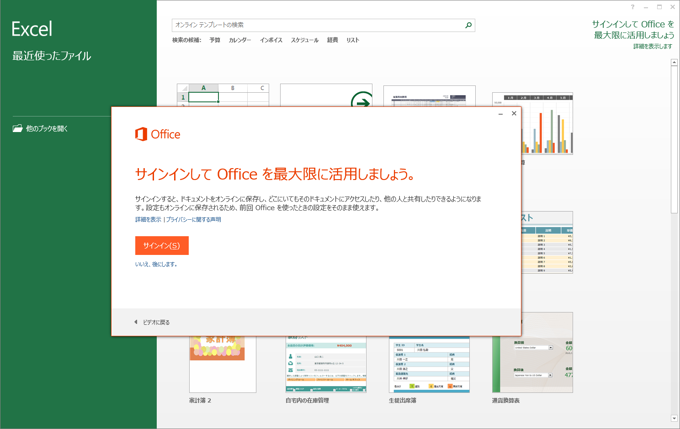This screenshot has width=680, height=429.
Task: Click the template list scrollbar thumb
Action: click(674, 140)
